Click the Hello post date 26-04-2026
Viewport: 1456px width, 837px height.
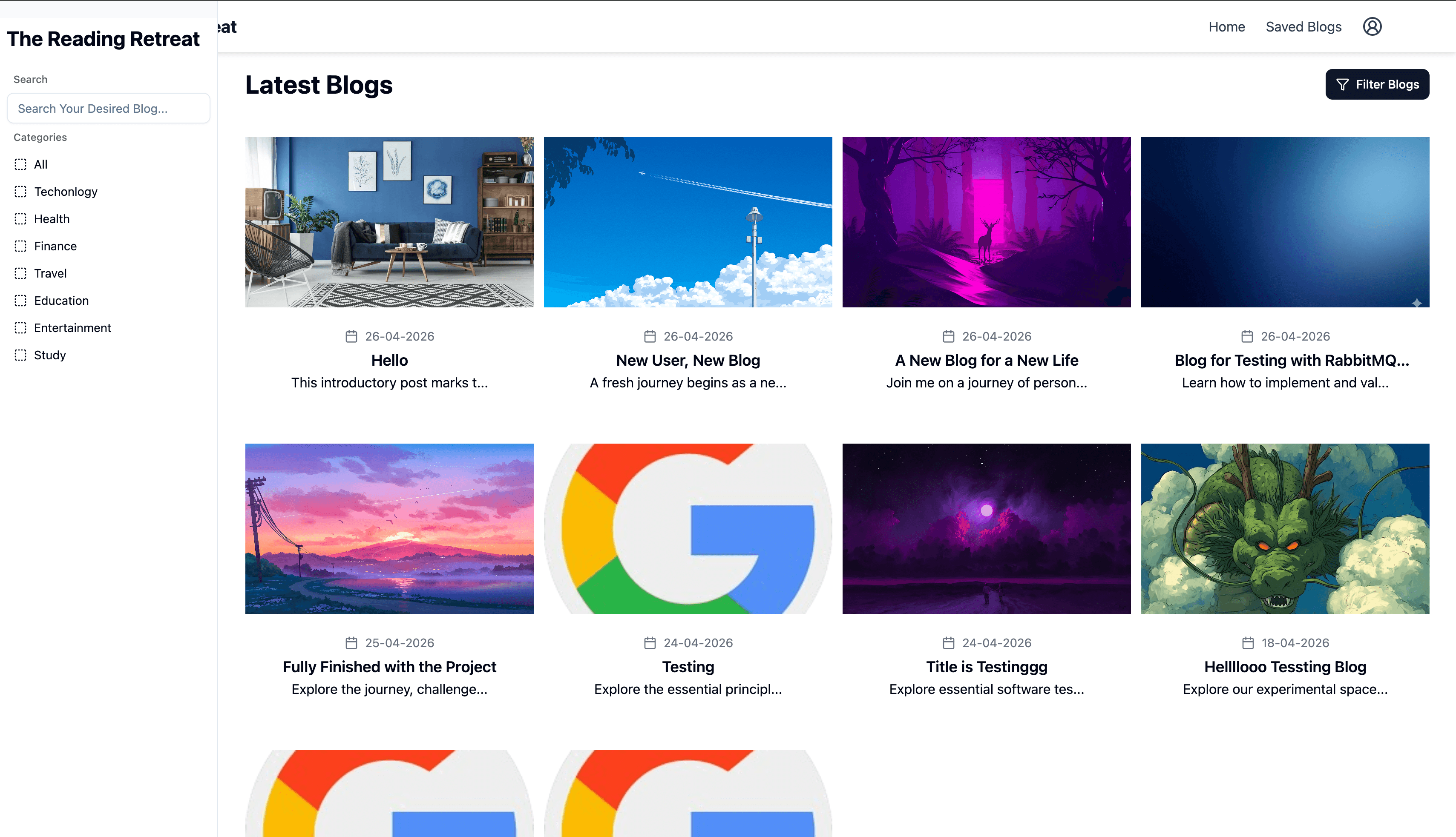(400, 336)
